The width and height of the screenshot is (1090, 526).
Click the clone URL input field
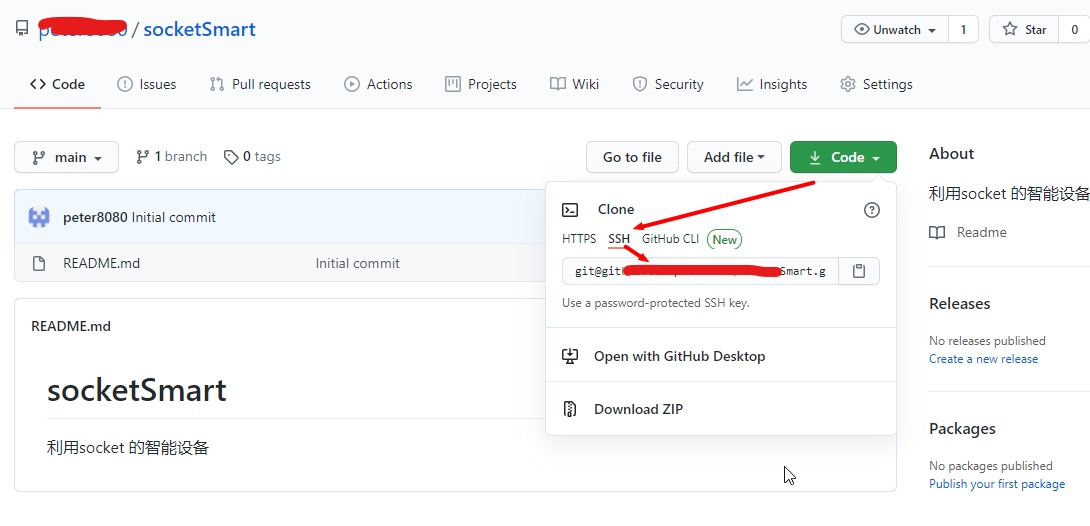(x=701, y=271)
